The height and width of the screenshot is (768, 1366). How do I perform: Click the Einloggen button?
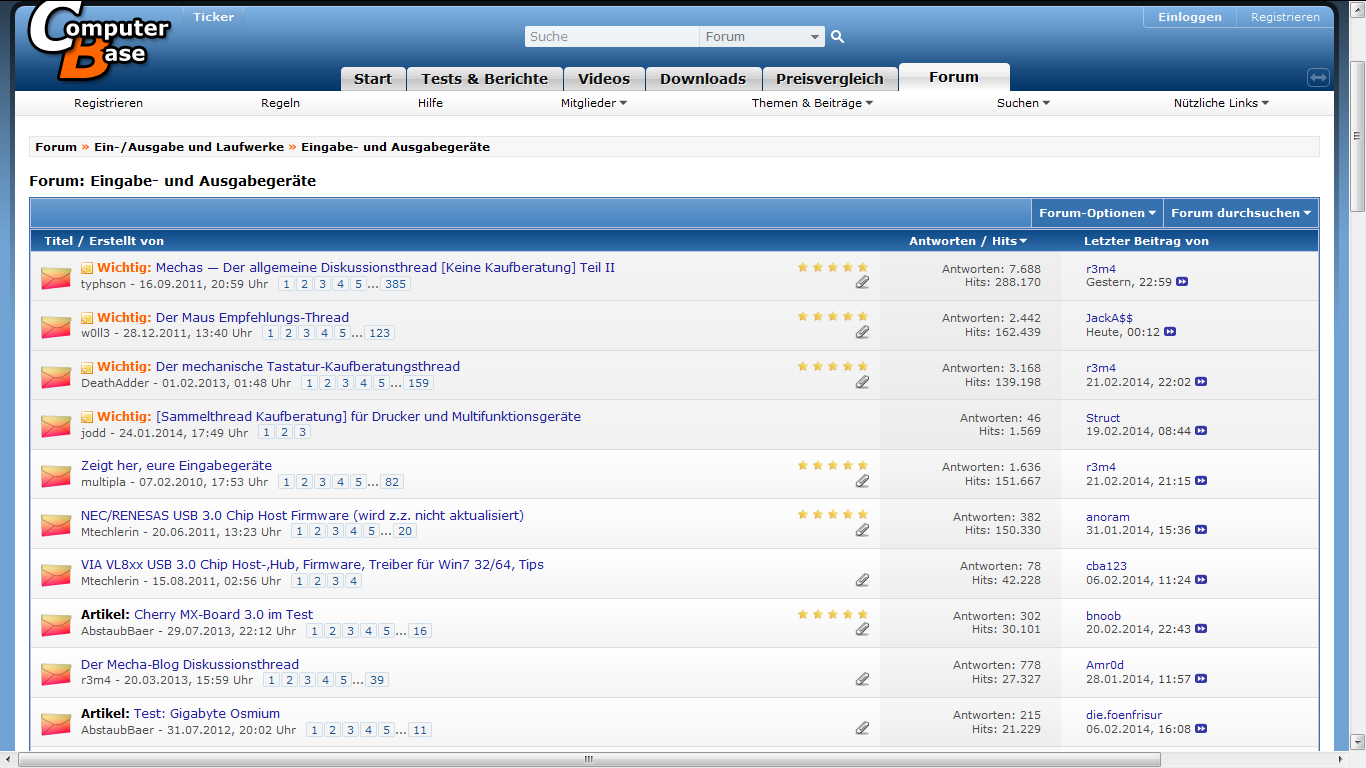pos(1190,17)
